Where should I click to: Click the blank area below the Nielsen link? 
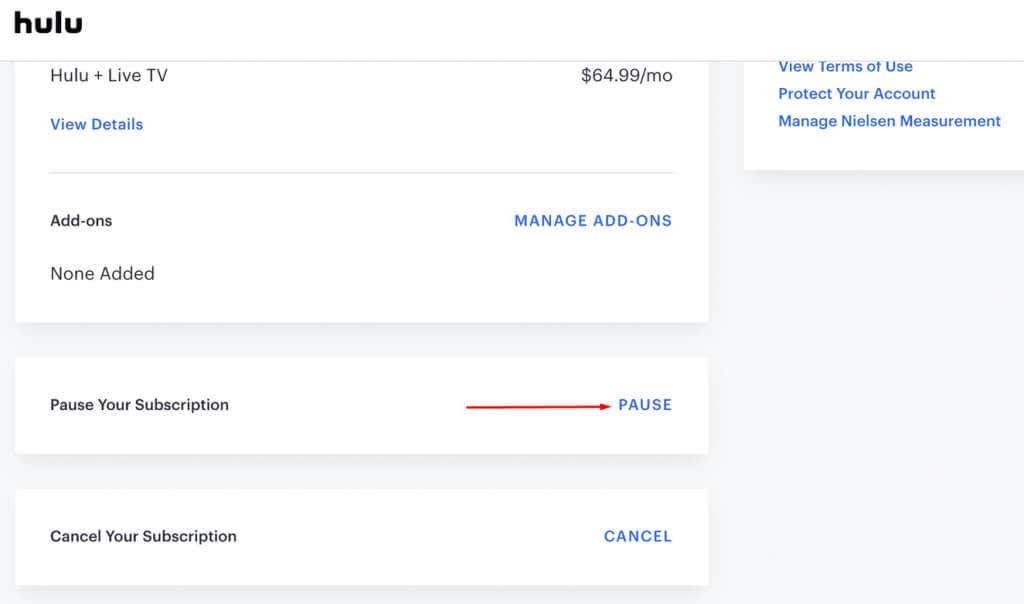coord(880,150)
